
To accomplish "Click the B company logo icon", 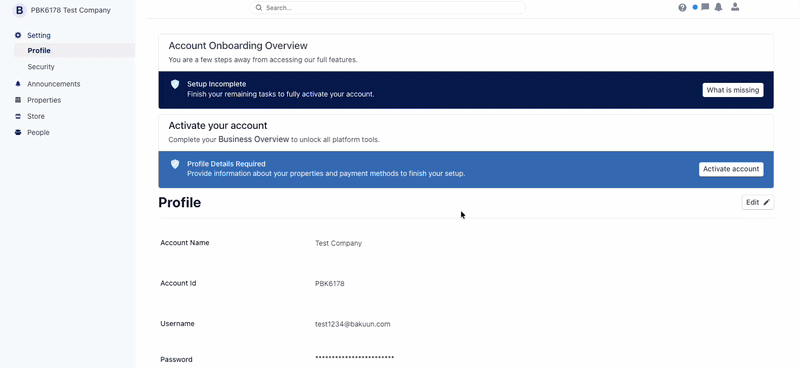I will click(x=19, y=10).
